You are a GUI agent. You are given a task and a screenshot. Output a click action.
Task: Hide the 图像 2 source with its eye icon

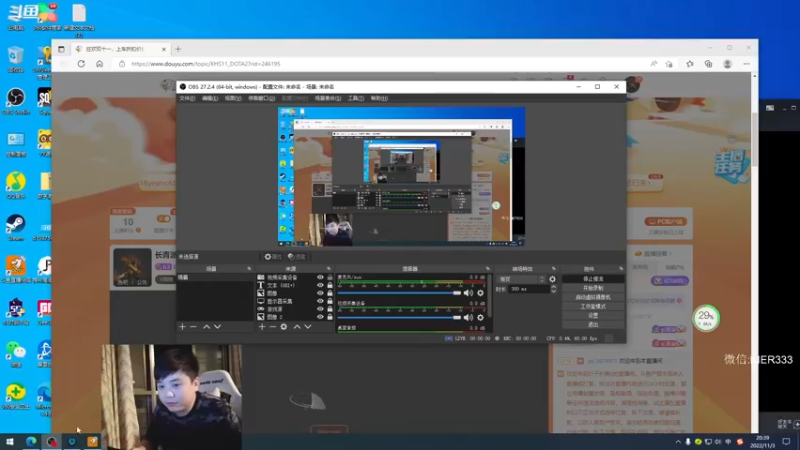coord(320,317)
